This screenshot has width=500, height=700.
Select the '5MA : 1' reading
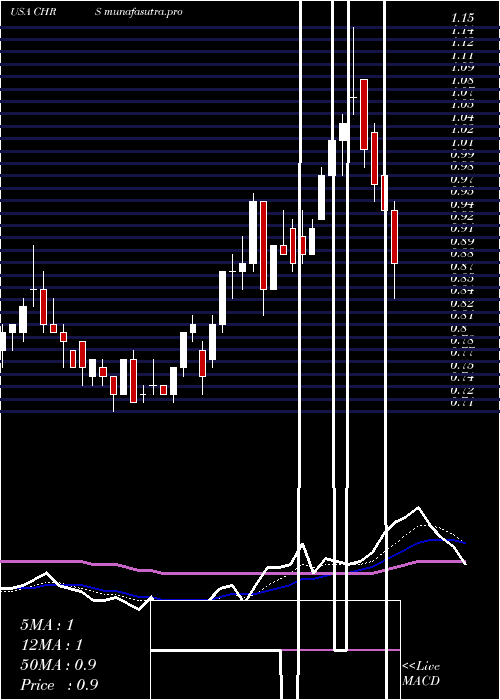(46, 625)
